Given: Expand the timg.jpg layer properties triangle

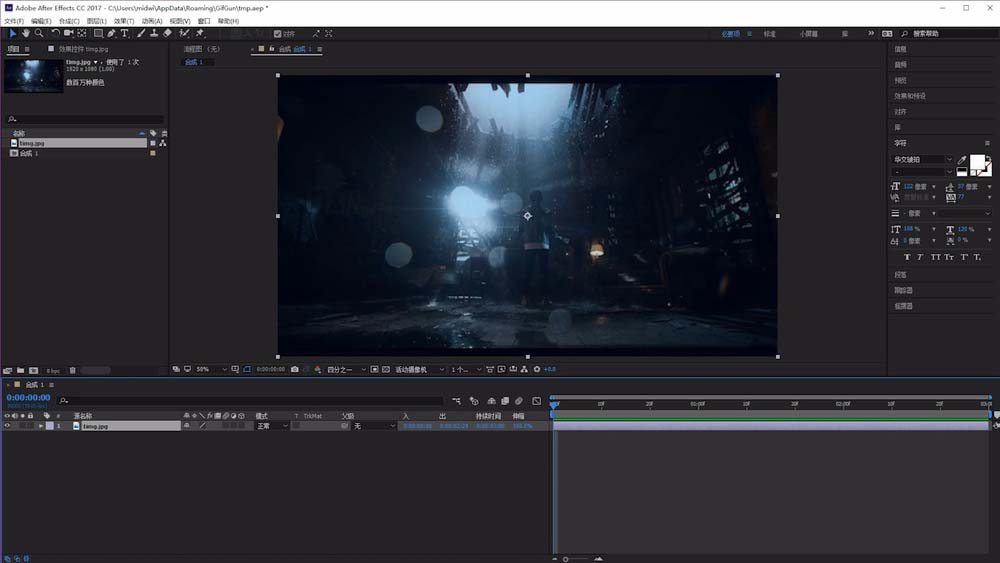Looking at the screenshot, I should coord(40,426).
